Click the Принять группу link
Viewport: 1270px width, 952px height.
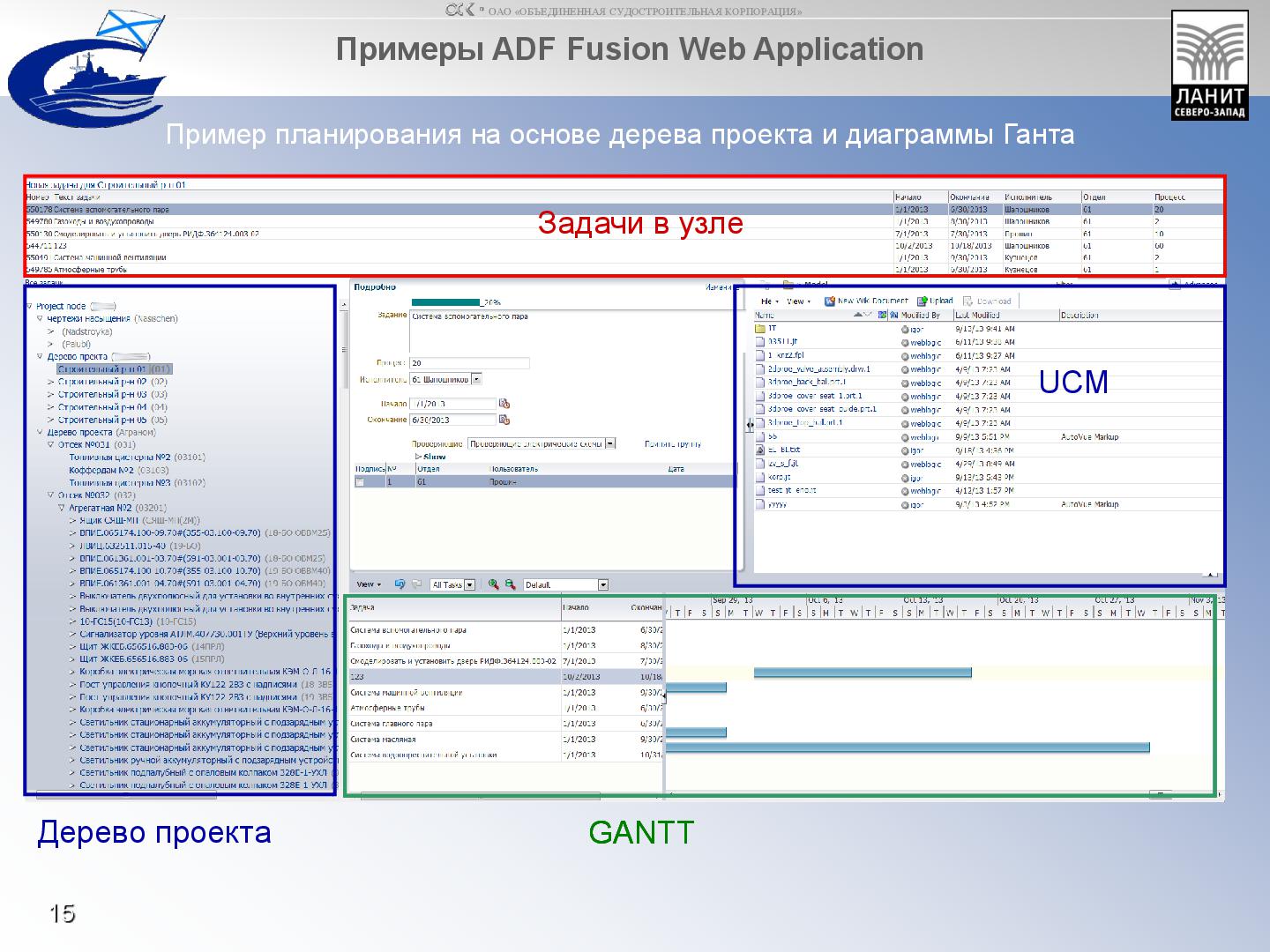673,444
